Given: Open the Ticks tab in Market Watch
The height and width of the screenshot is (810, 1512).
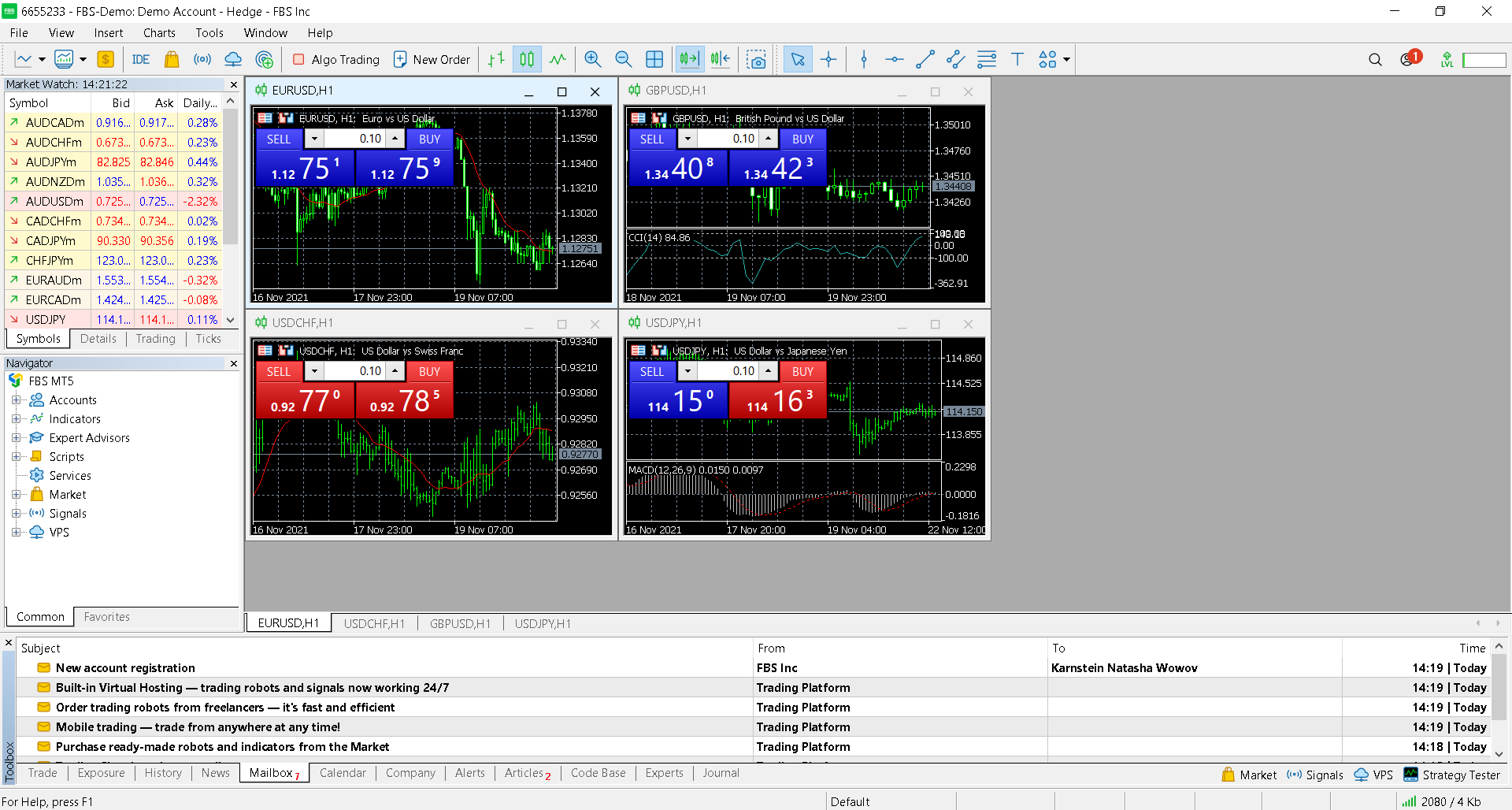Looking at the screenshot, I should coord(208,339).
